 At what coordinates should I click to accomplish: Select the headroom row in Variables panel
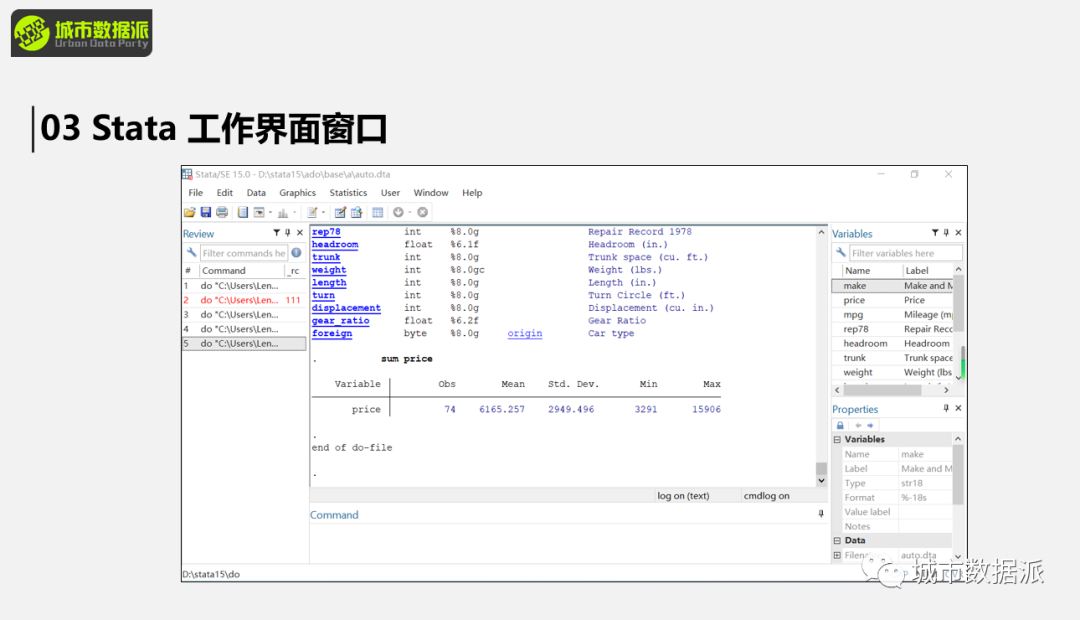(893, 344)
